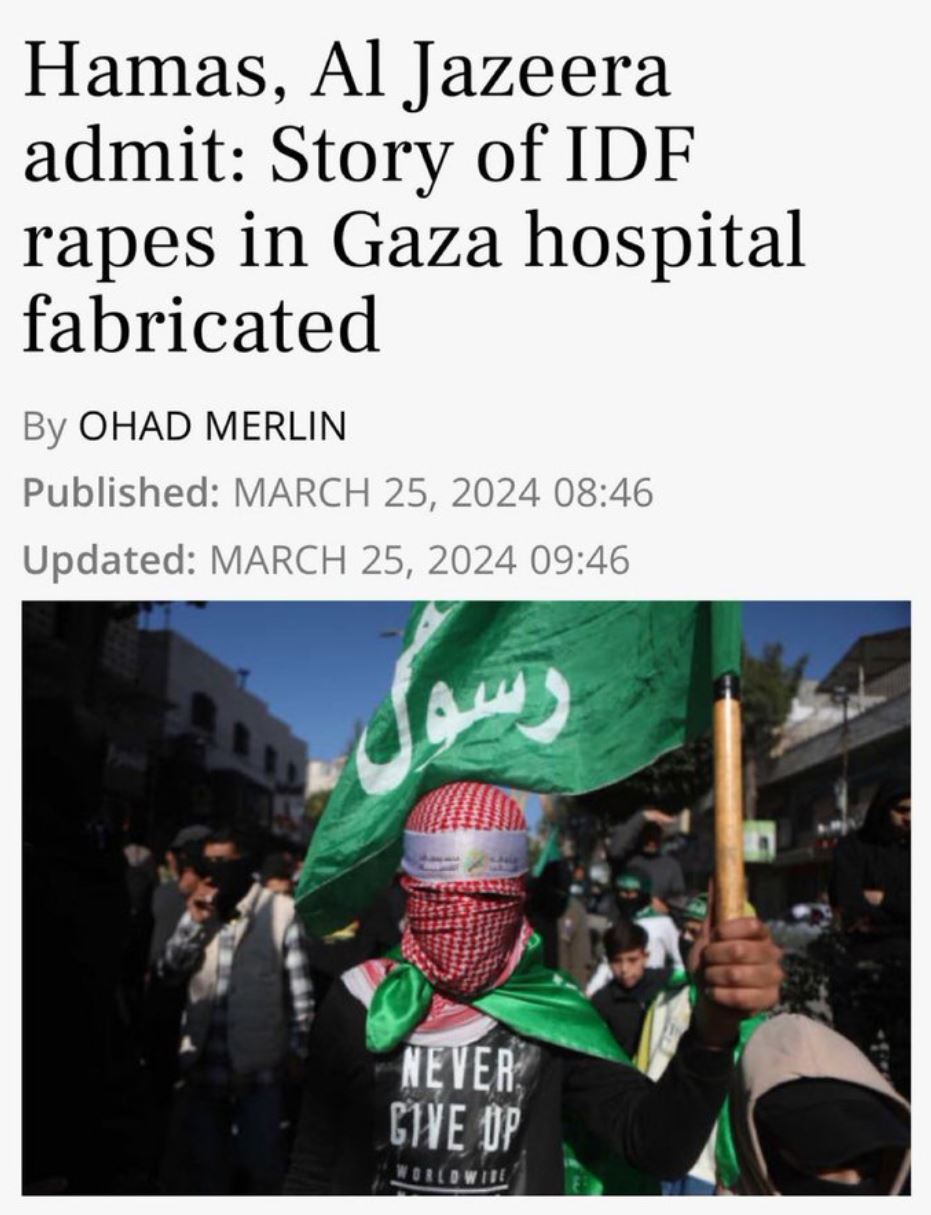Viewport: 931px width, 1215px height.
Task: Open the article's main photo
Action: pos(466,897)
